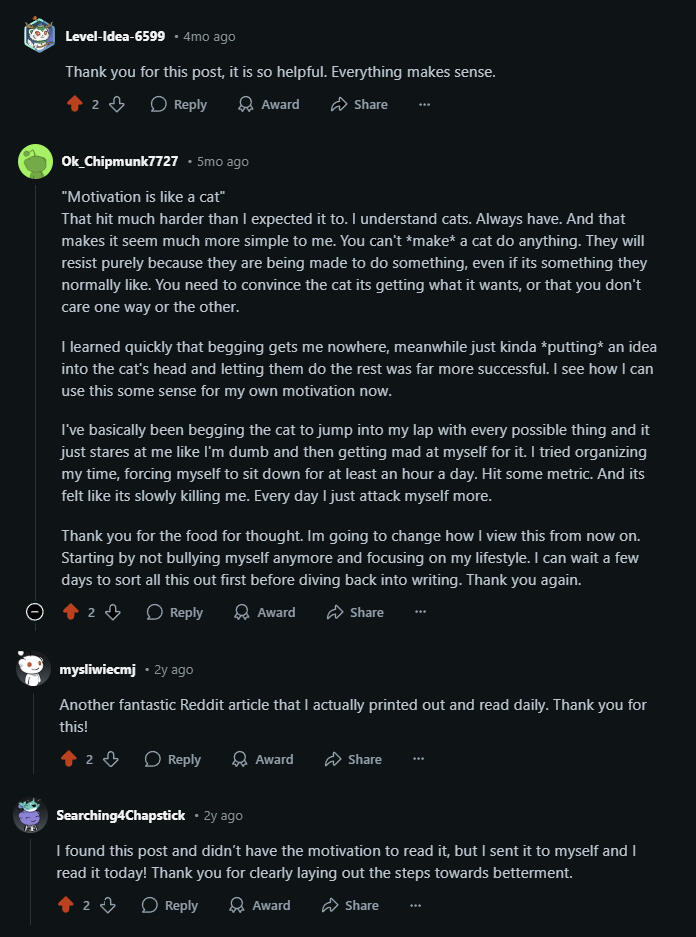The width and height of the screenshot is (696, 937).
Task: Open more options on Ok_Chipmunk7727's comment
Action: [x=420, y=612]
